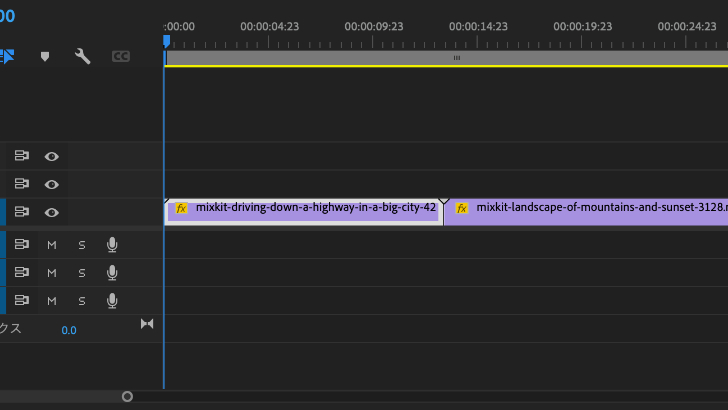This screenshot has height=410, width=728.
Task: Select the mixkit-driving-down-a-highway clip
Action: [304, 213]
